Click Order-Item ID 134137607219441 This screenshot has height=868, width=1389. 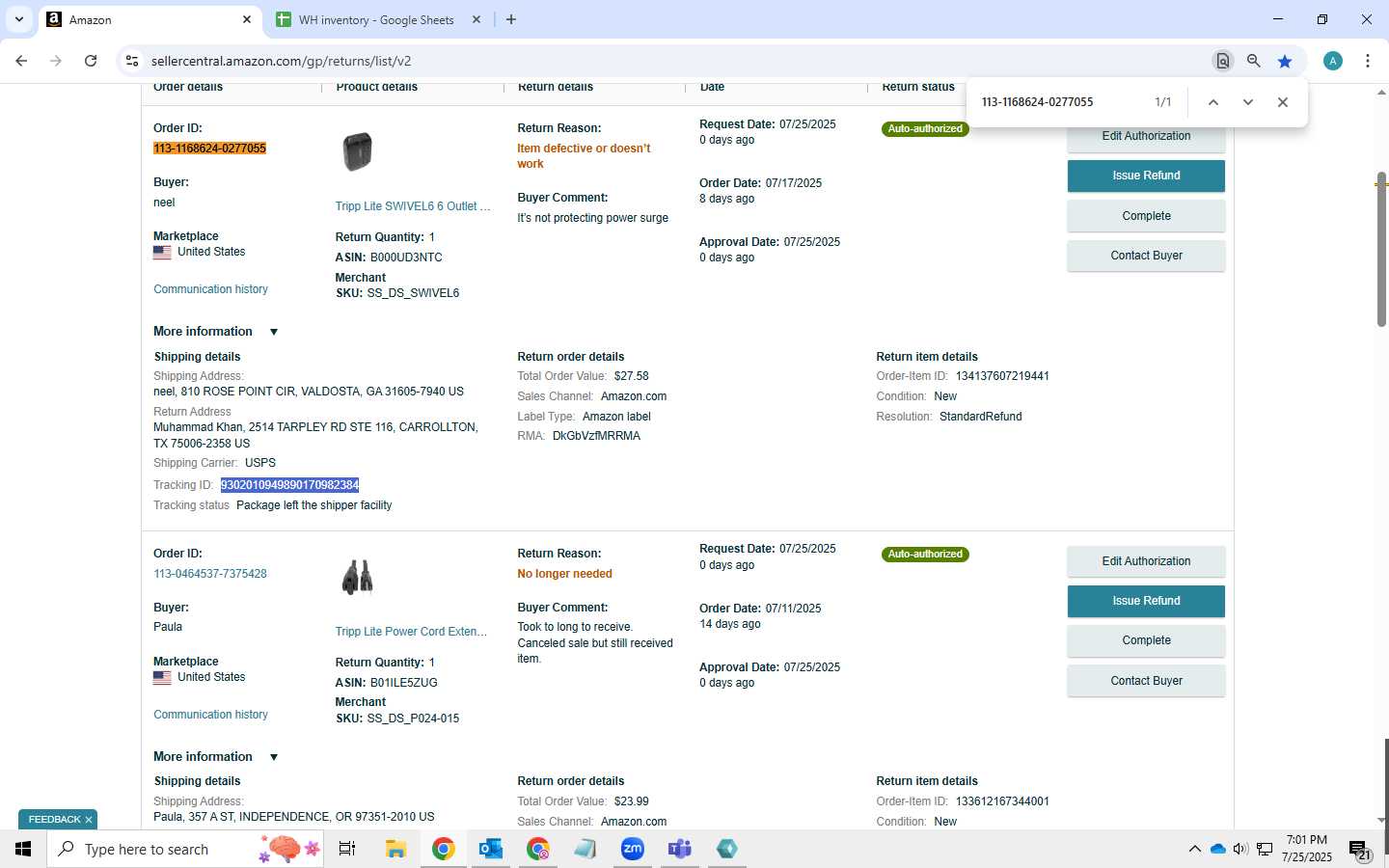pos(1002,376)
